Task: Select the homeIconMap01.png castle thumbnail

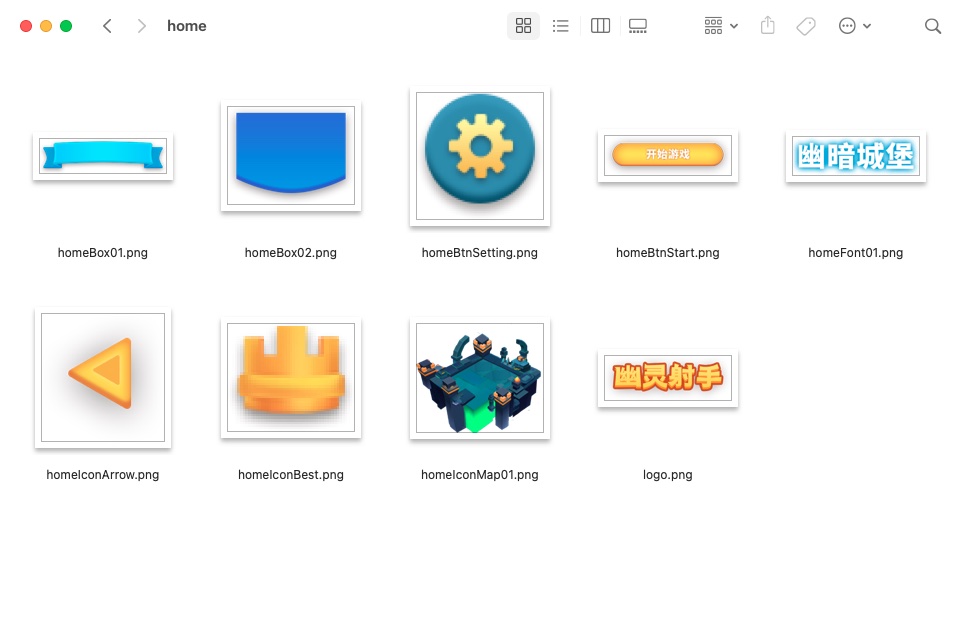Action: (x=480, y=378)
